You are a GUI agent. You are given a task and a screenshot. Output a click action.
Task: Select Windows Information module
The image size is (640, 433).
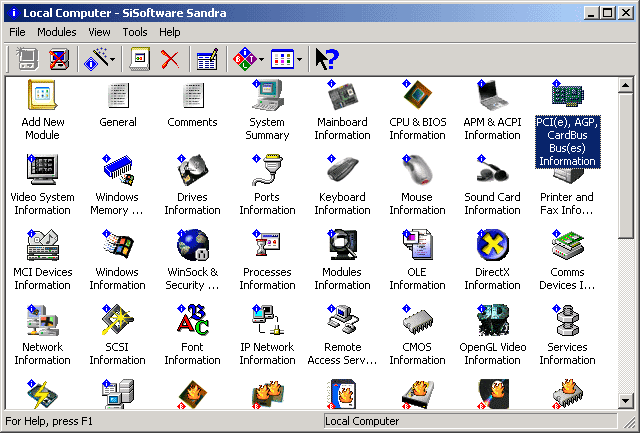(118, 245)
